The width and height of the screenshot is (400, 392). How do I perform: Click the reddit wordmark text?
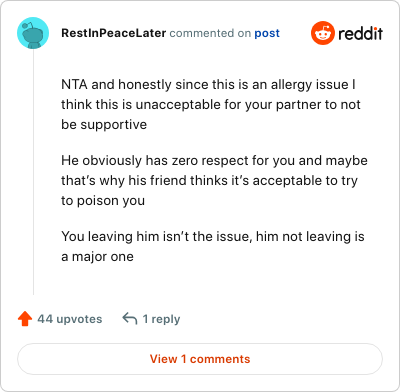[360, 33]
